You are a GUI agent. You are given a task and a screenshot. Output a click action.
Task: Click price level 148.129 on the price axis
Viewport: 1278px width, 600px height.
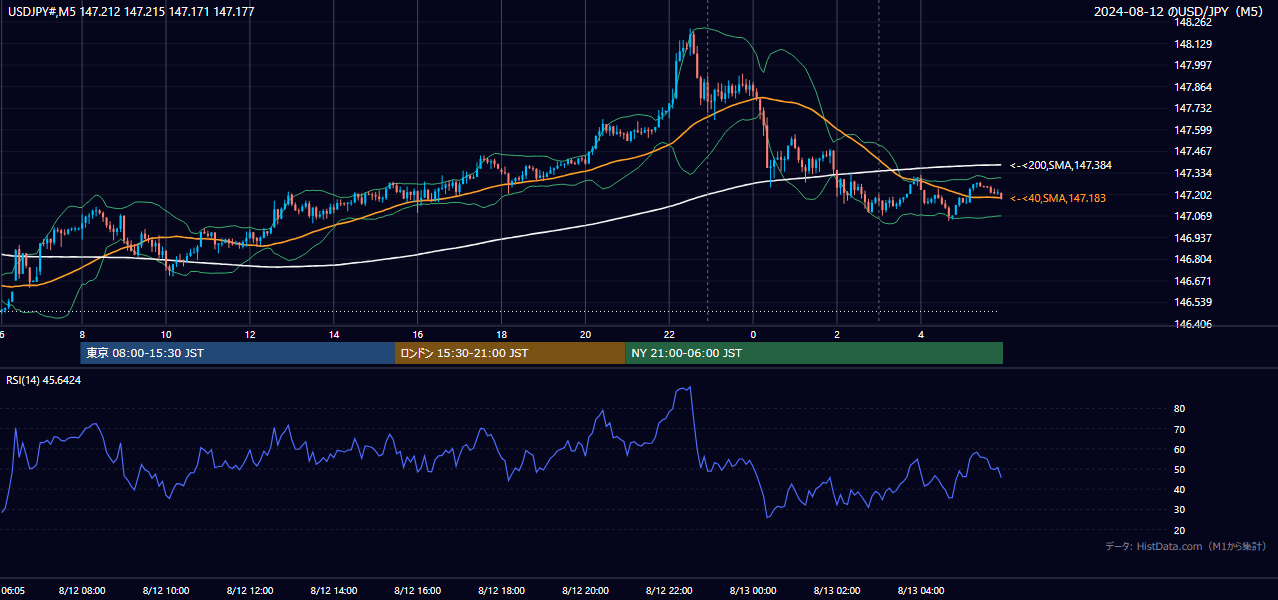coord(1193,44)
